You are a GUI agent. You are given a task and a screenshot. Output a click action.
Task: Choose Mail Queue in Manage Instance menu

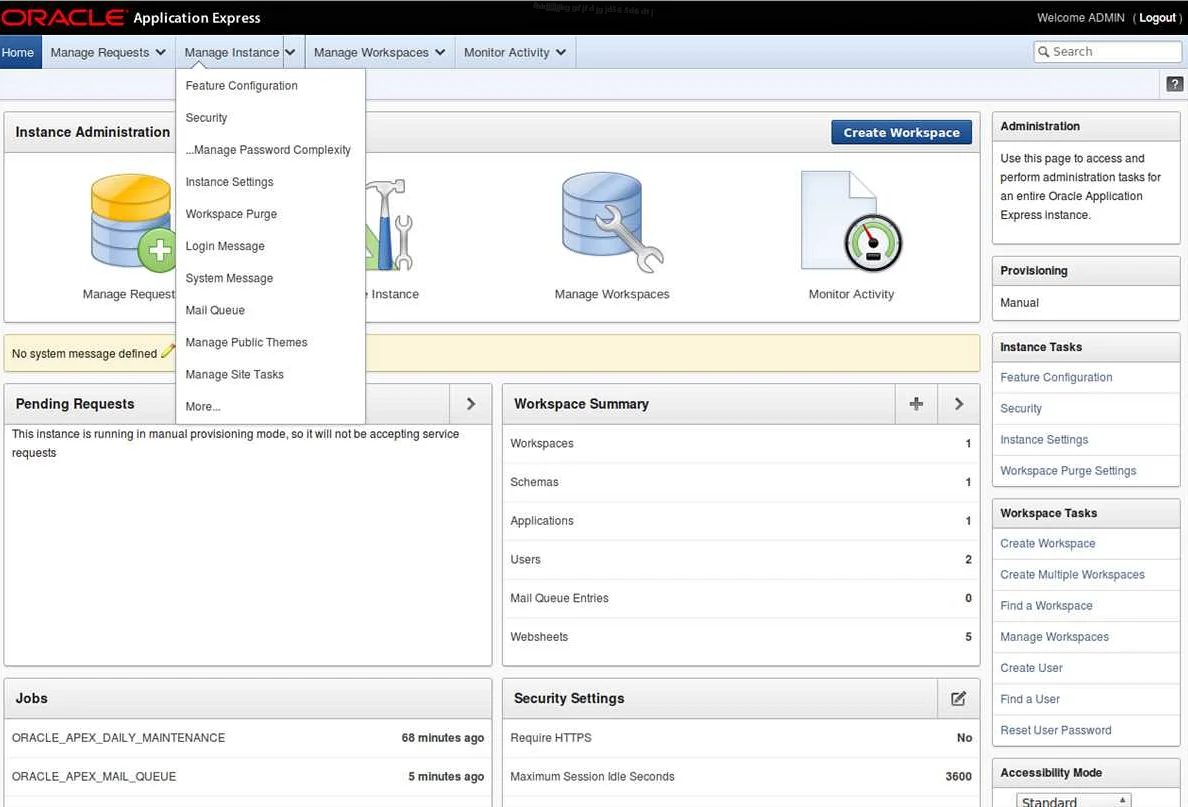coord(215,310)
